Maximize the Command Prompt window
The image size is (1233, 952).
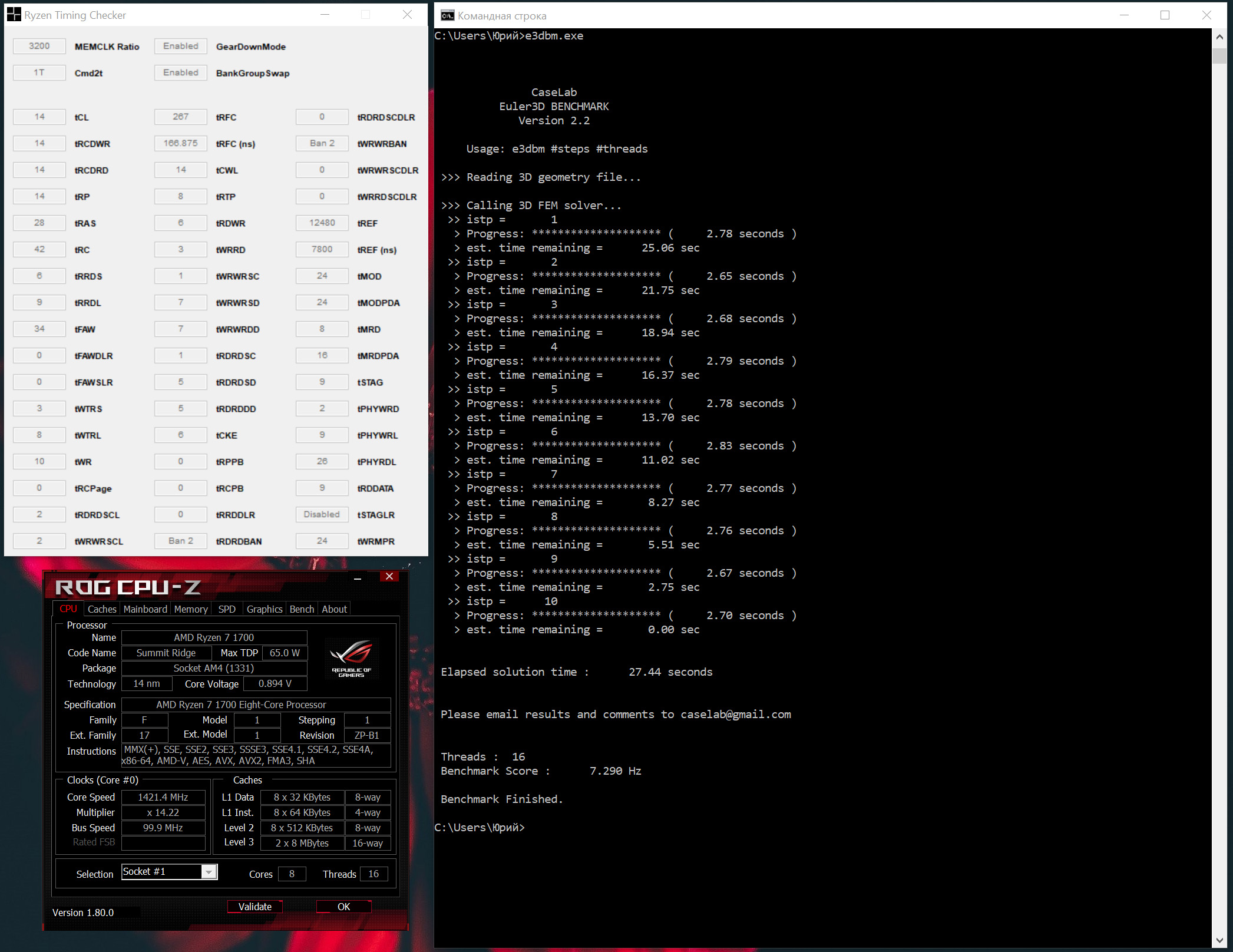(x=1165, y=15)
